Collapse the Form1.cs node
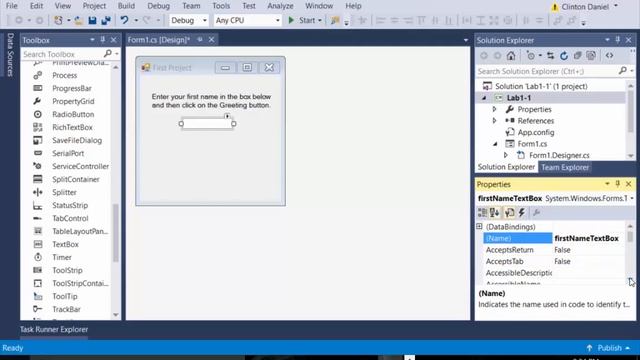 click(x=495, y=144)
